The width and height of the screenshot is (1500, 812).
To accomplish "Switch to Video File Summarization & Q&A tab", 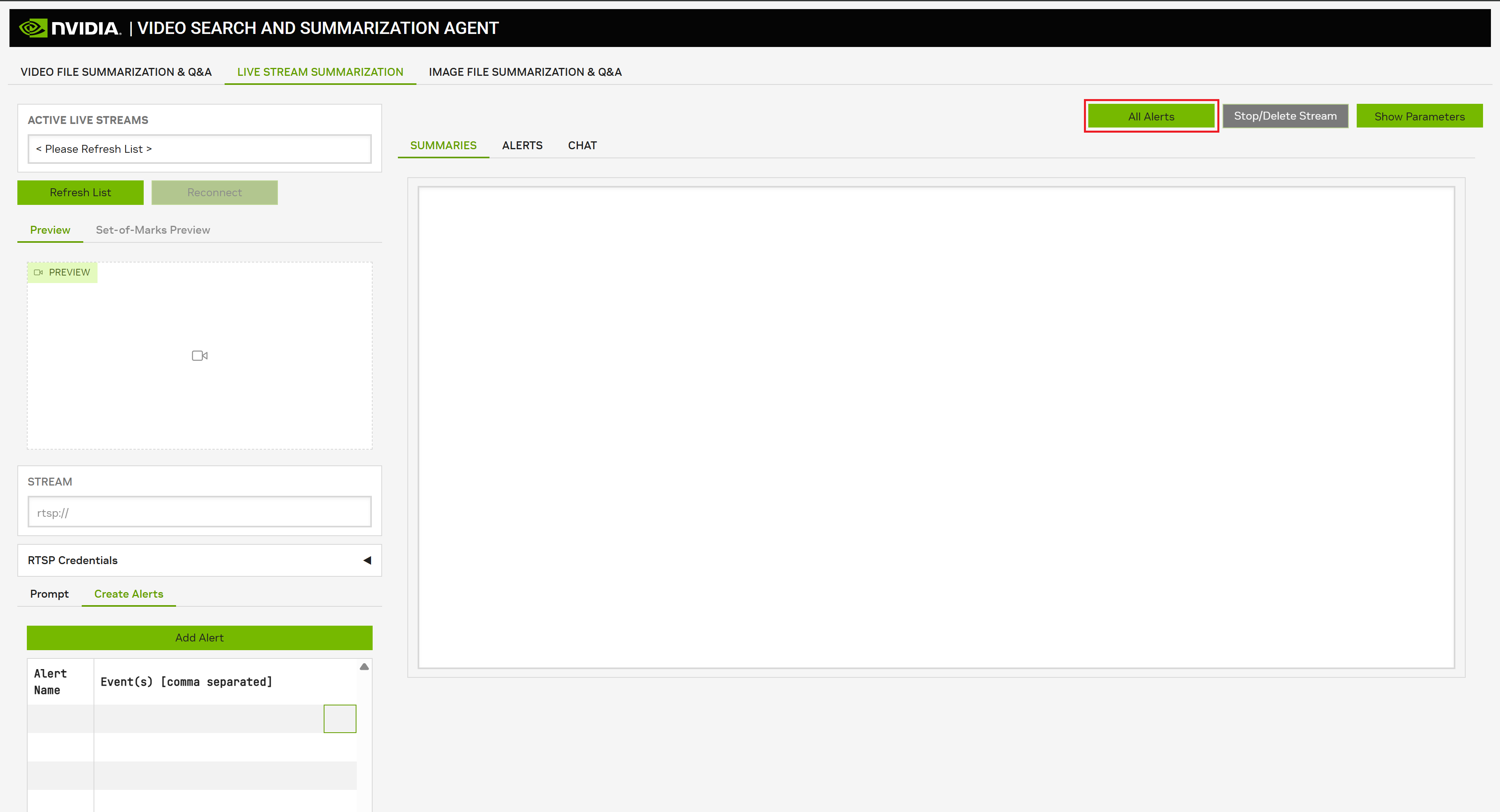I will (116, 72).
